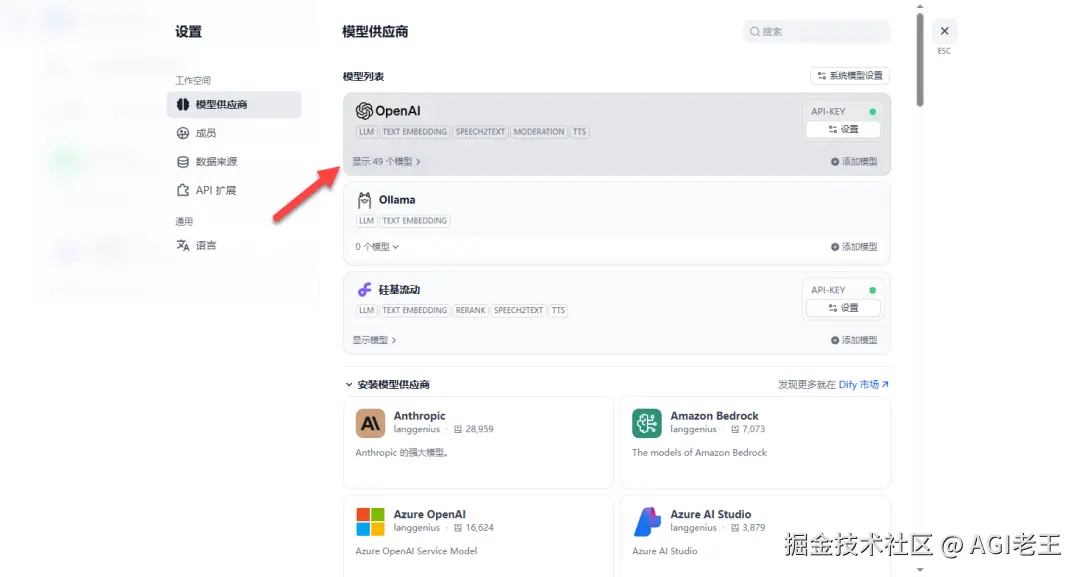Click the Amazon Bedrock provider logo
The width and height of the screenshot is (1080, 577).
647,423
